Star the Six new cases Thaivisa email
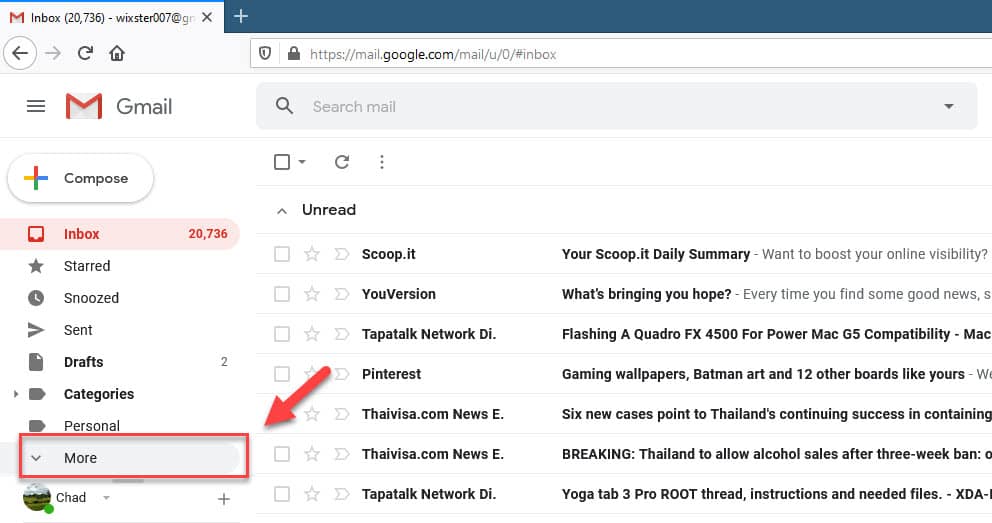 311,414
